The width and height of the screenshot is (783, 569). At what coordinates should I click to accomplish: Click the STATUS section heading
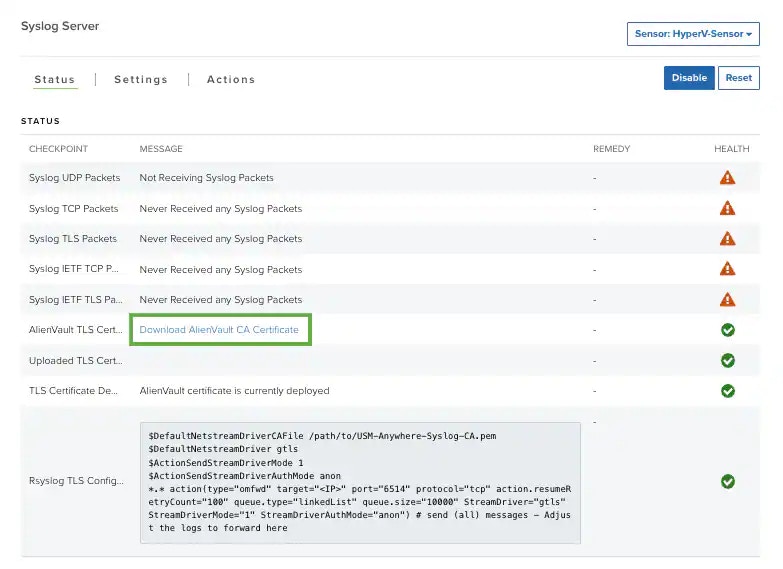(40, 121)
